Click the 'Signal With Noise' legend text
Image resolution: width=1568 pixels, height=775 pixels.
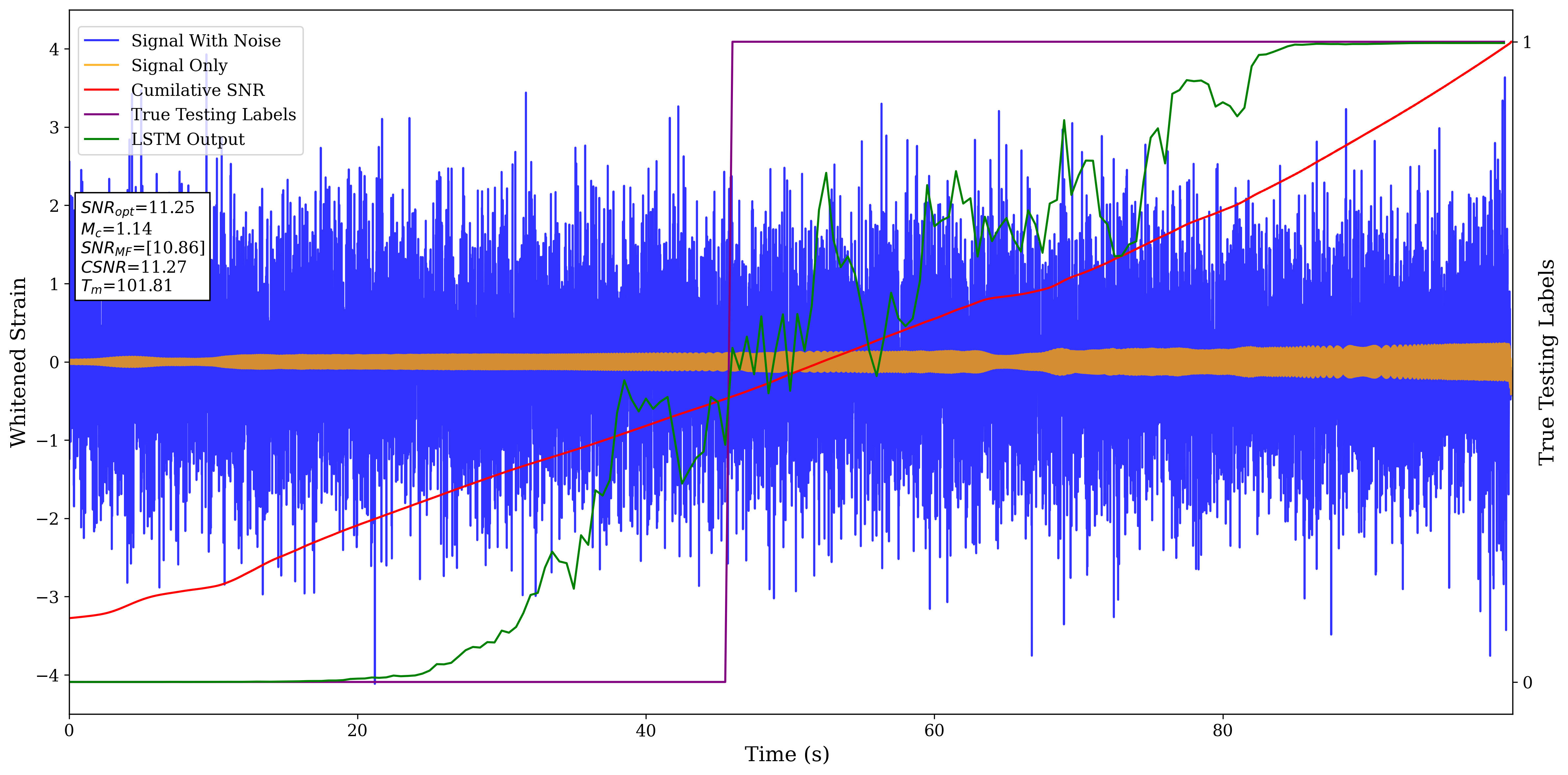click(x=206, y=41)
